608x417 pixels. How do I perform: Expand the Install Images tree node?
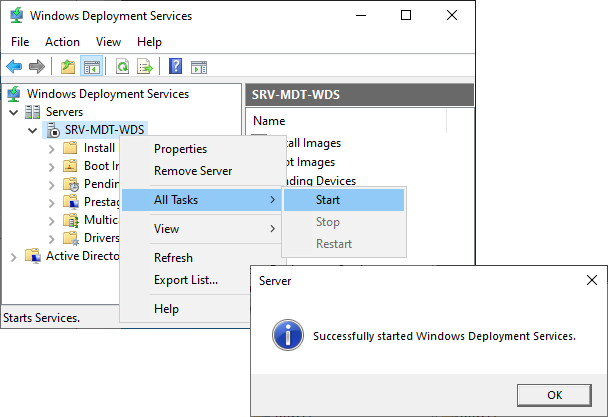(x=51, y=149)
